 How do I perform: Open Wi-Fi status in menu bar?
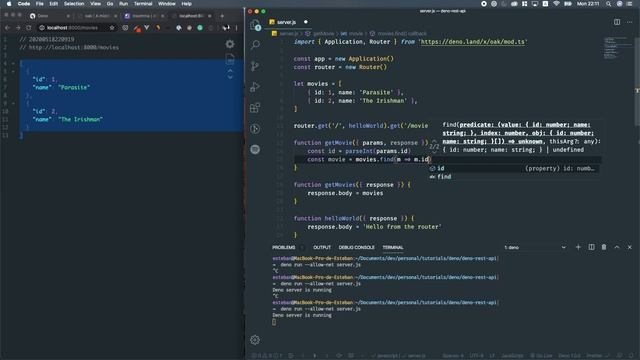point(556,4)
